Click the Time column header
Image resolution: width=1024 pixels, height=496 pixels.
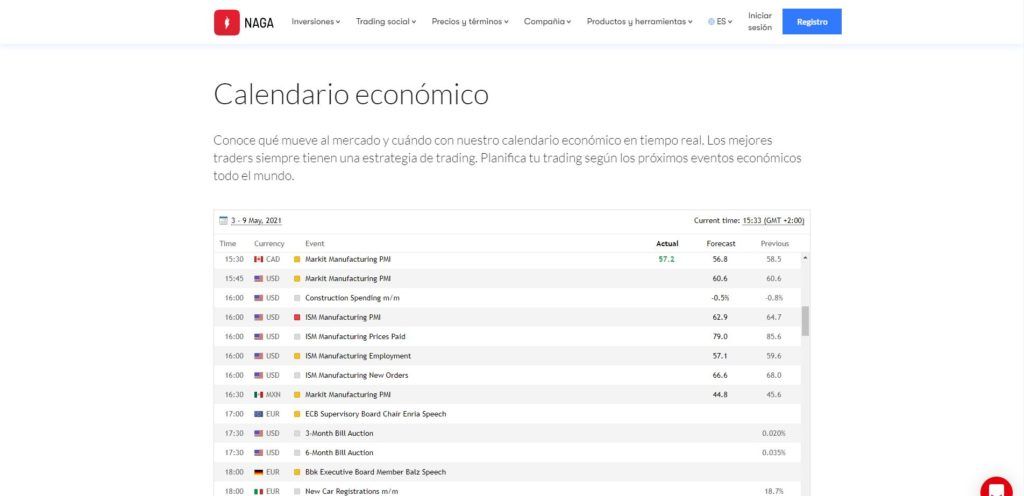click(x=228, y=243)
